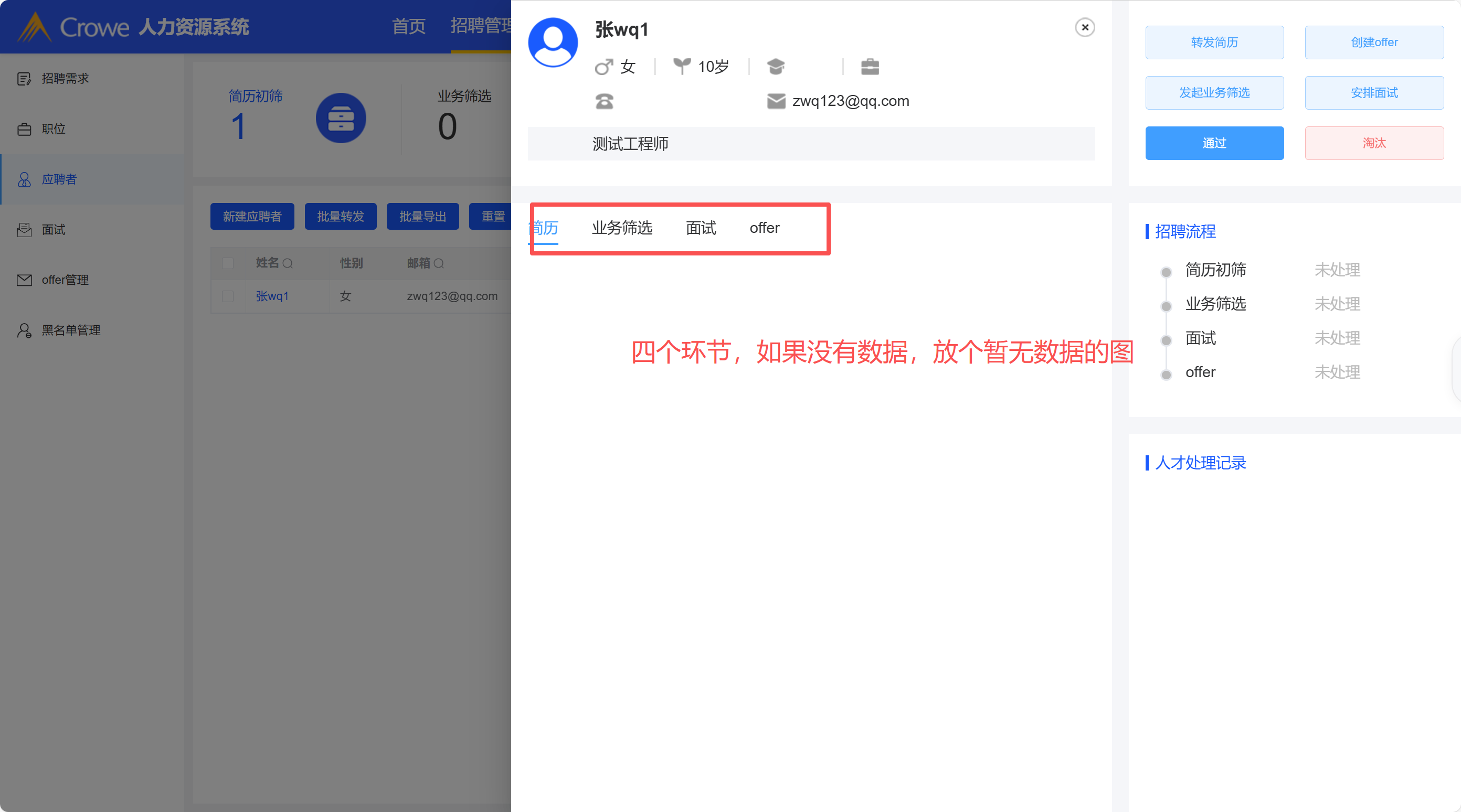Select 应聘者 in the sidebar

click(x=59, y=180)
